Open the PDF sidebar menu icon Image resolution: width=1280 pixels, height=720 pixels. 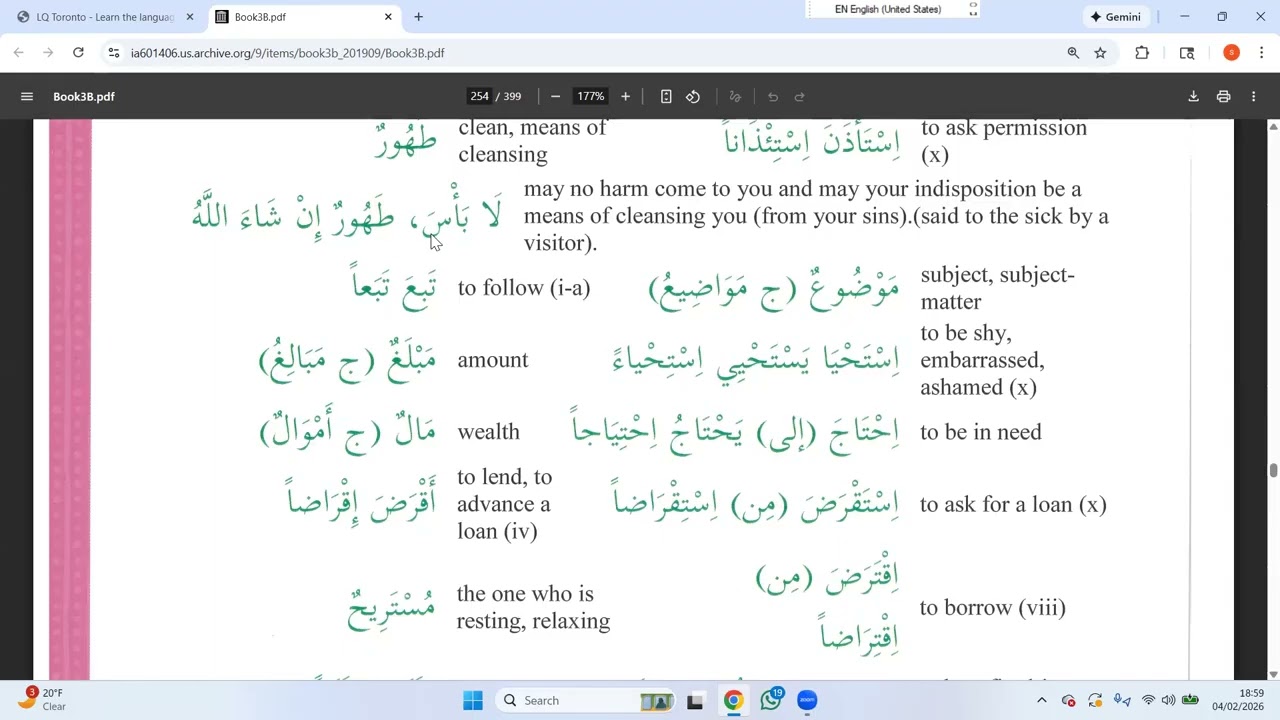27,96
